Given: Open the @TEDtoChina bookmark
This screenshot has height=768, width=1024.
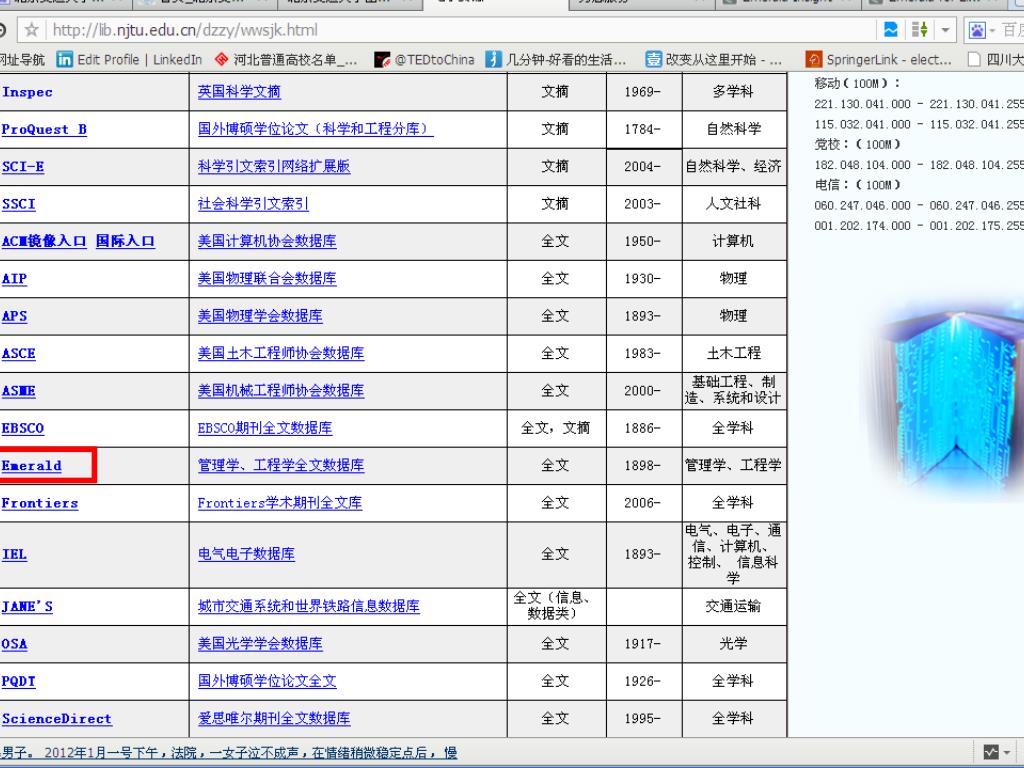Looking at the screenshot, I should tap(424, 59).
